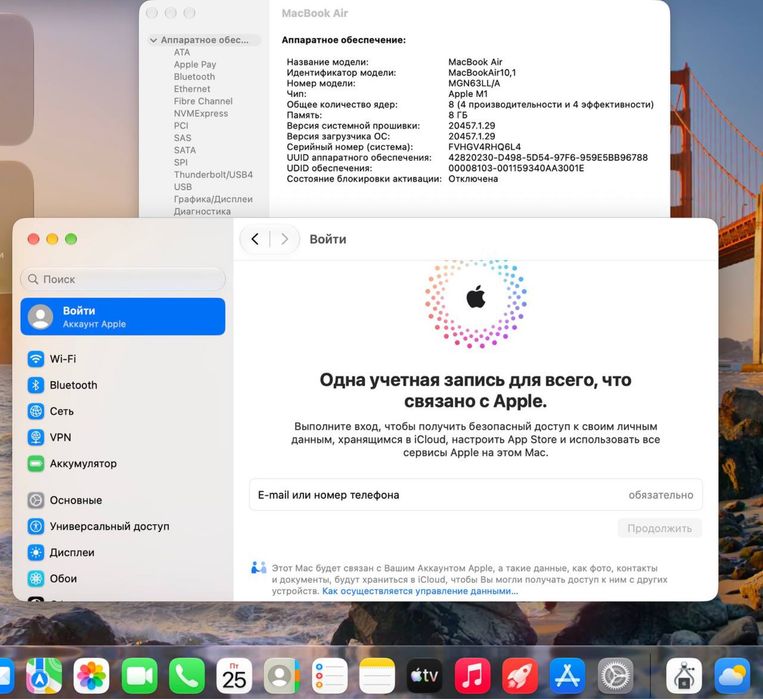Open System Settings gear in Dock
The width and height of the screenshot is (763, 699).
tap(615, 676)
